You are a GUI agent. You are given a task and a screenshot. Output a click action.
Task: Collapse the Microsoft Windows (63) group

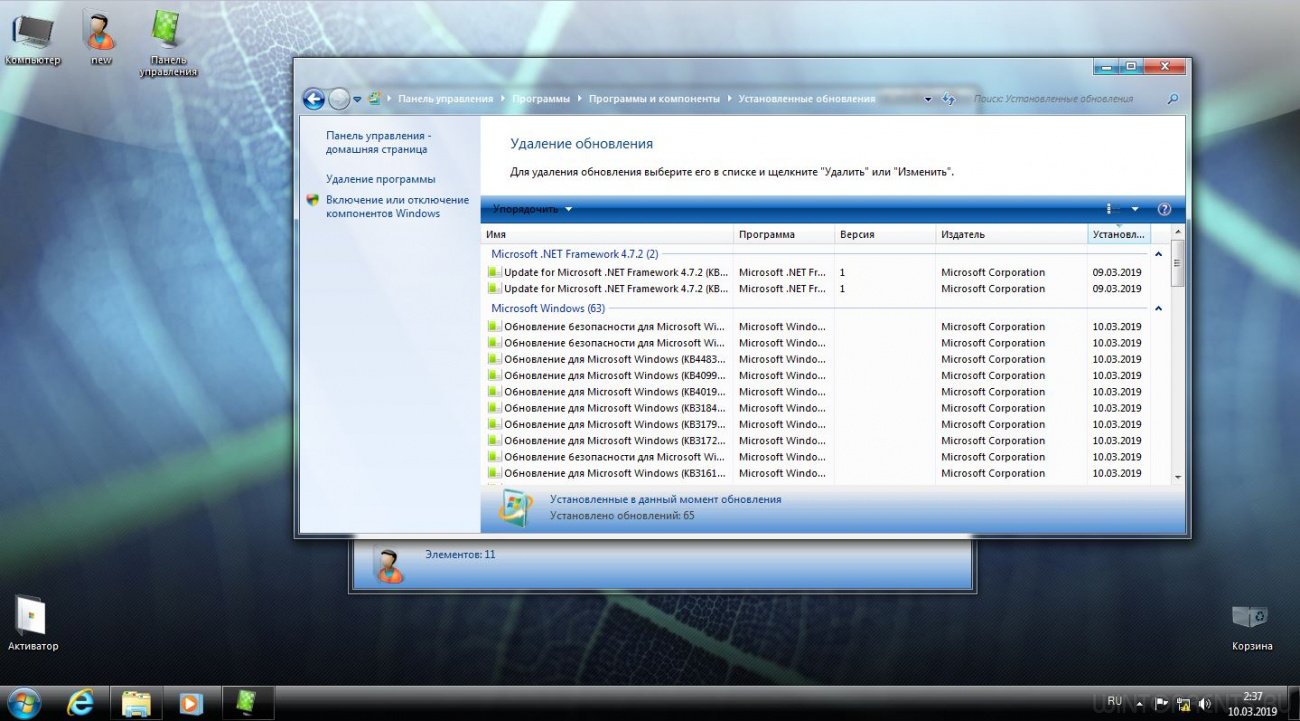coord(1159,308)
